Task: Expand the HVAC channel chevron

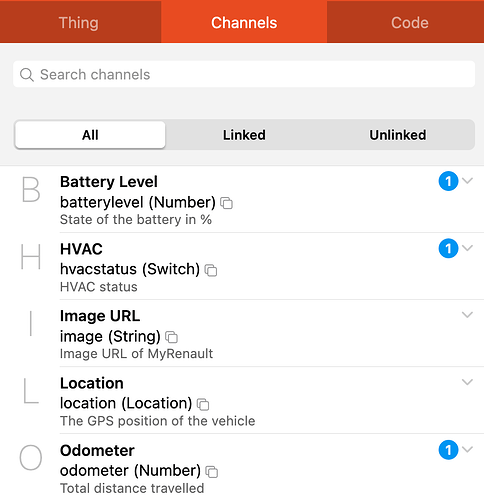Action: (468, 248)
